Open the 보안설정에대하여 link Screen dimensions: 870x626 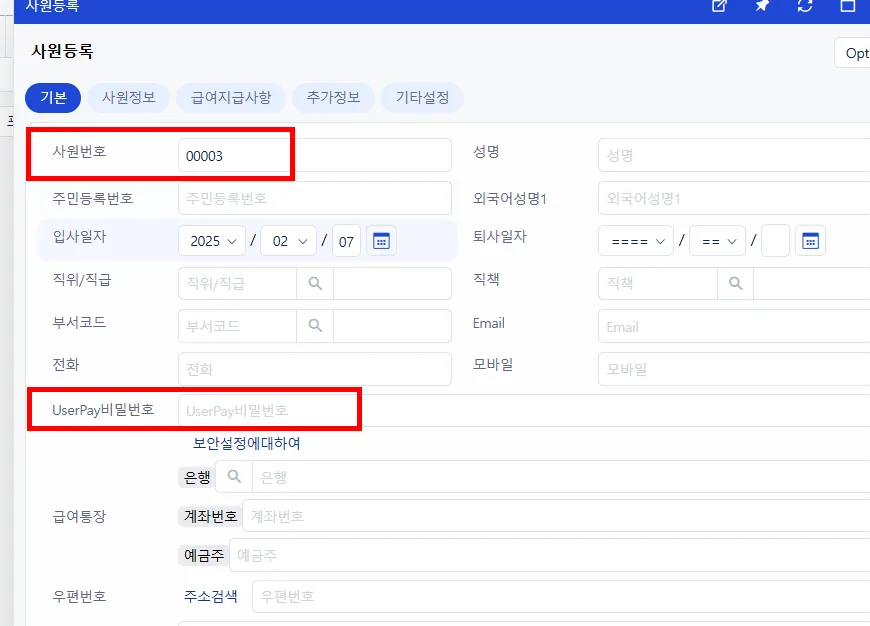[x=246, y=443]
